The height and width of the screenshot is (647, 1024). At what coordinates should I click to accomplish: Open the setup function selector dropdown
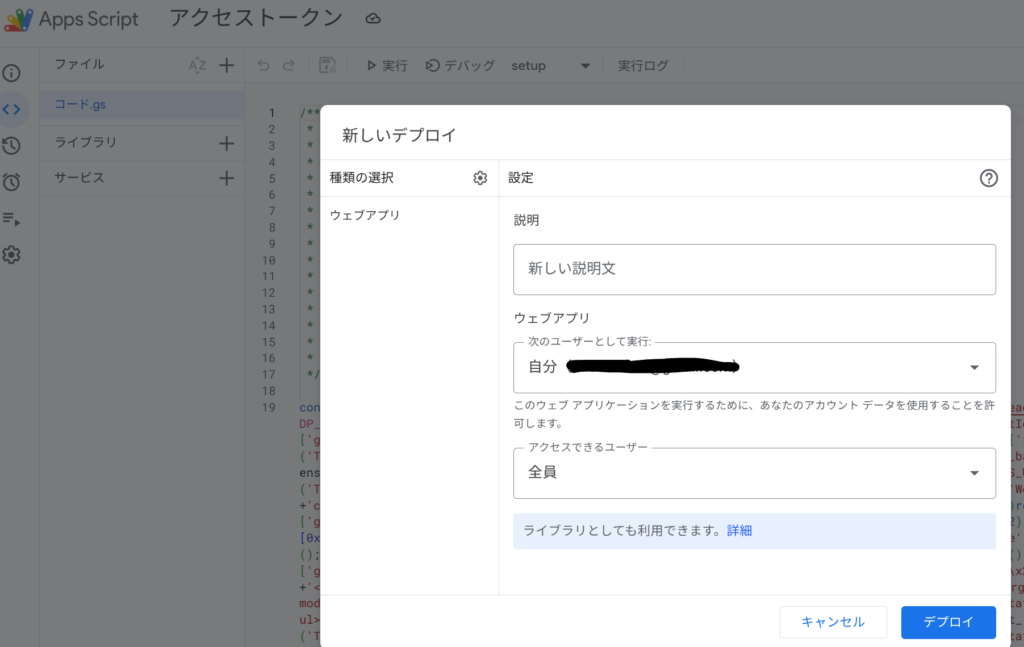coord(585,66)
